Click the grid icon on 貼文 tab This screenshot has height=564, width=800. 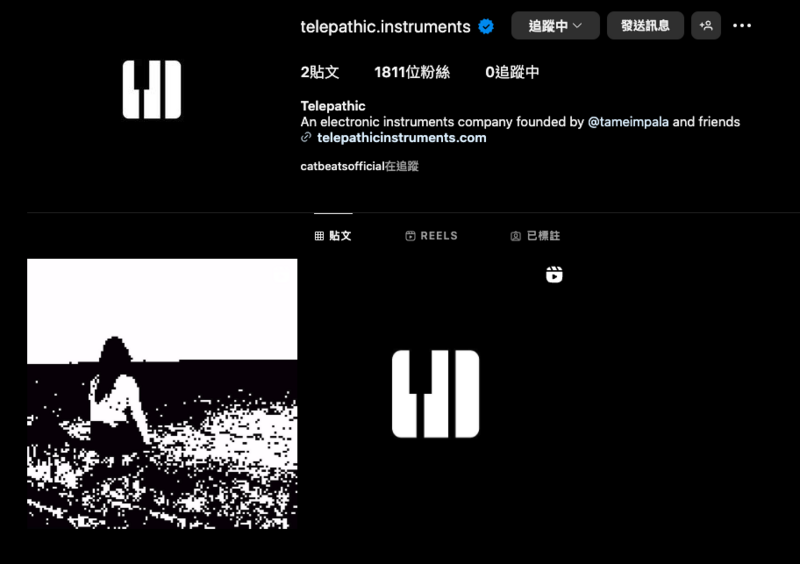pyautogui.click(x=319, y=236)
